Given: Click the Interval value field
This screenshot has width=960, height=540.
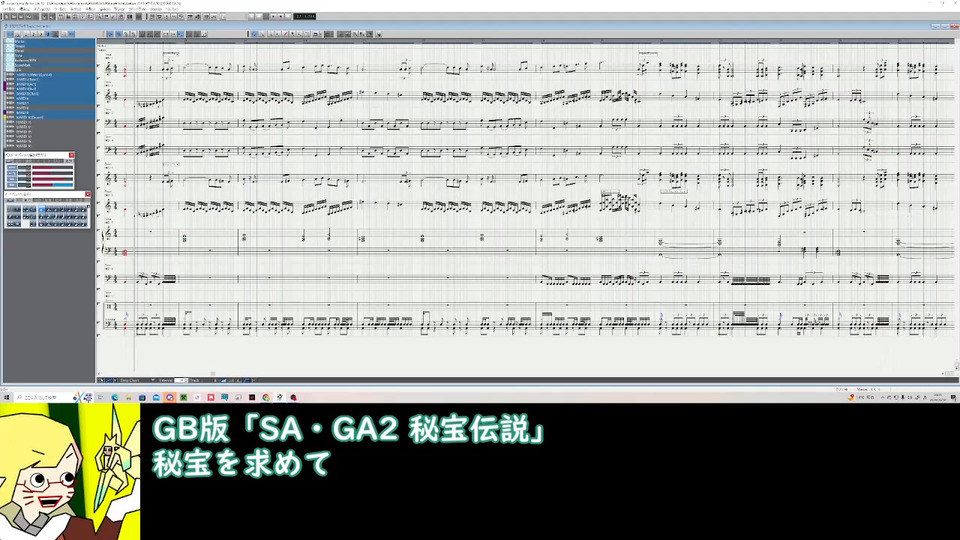Looking at the screenshot, I should click(181, 380).
